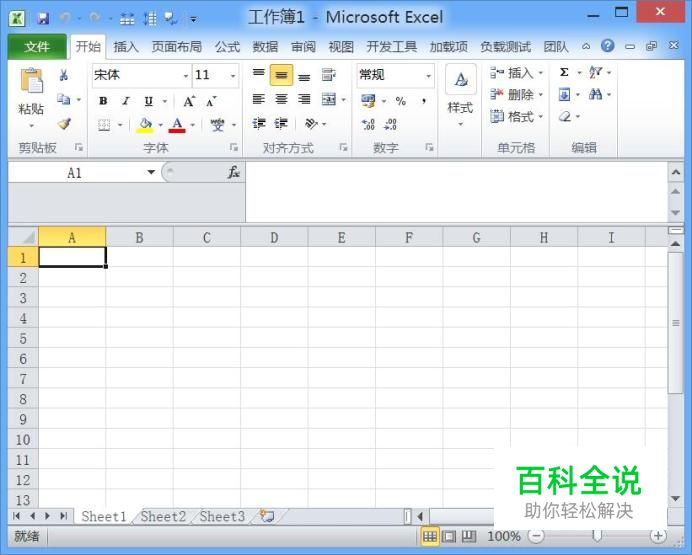Switch to Page Break Preview in status bar

[x=469, y=536]
